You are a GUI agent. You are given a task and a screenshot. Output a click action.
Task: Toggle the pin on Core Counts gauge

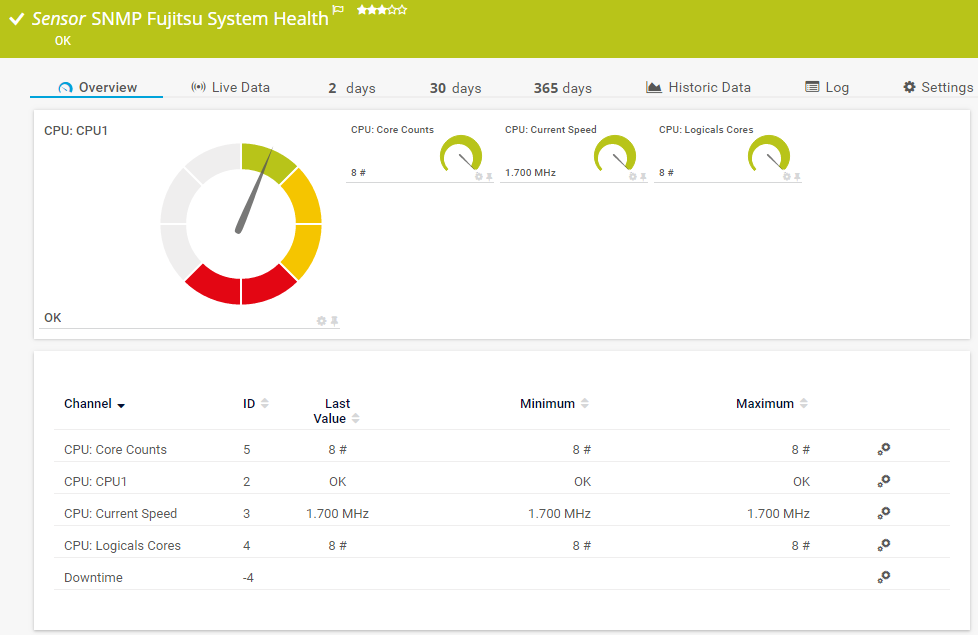coord(489,177)
